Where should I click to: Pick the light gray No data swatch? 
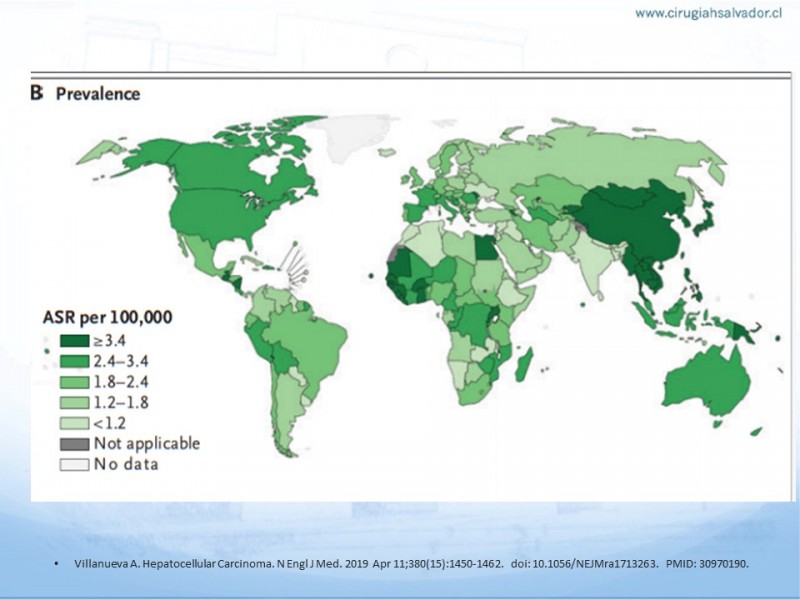[74, 464]
